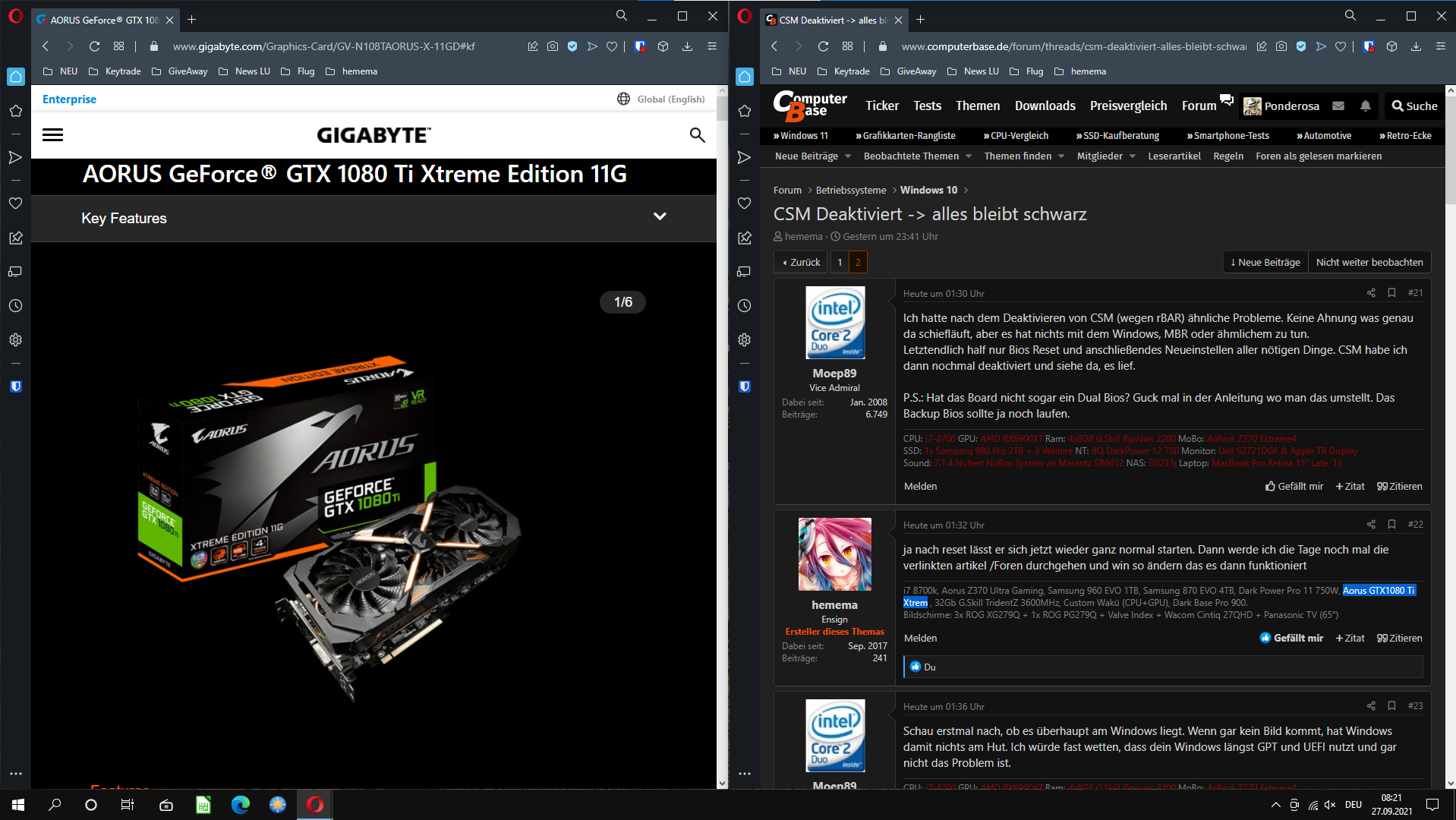This screenshot has height=820, width=1456.
Task: Click Enterprise link on Gigabyte page
Action: coord(69,99)
